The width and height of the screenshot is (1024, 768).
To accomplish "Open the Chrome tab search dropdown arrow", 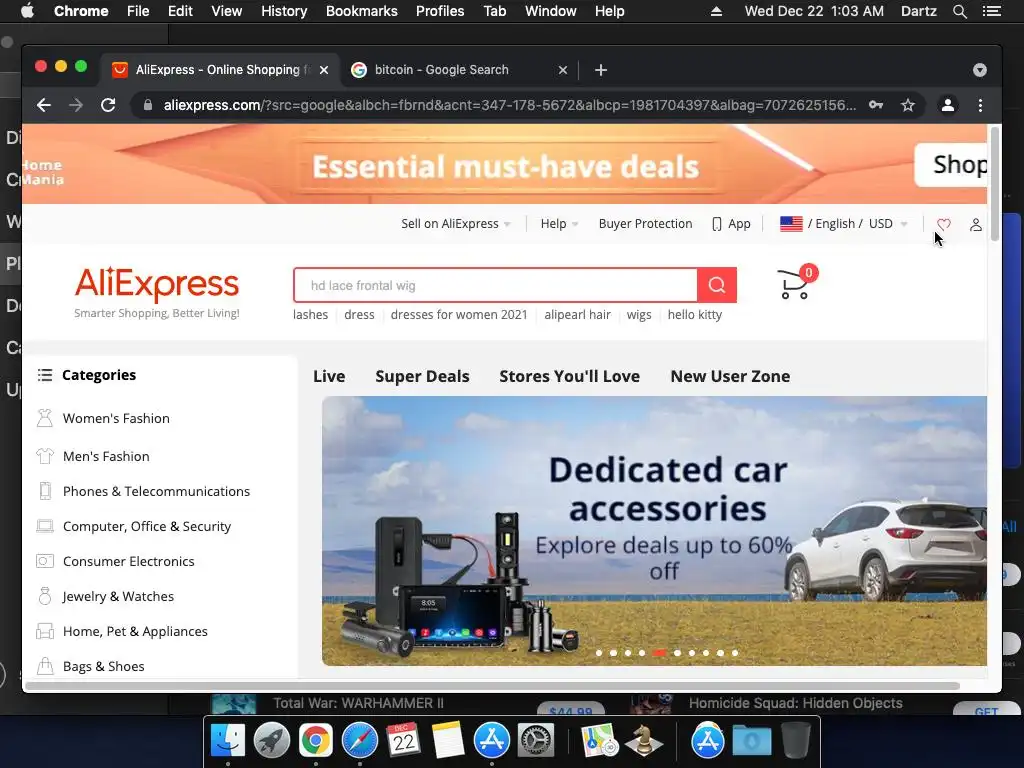I will [980, 70].
